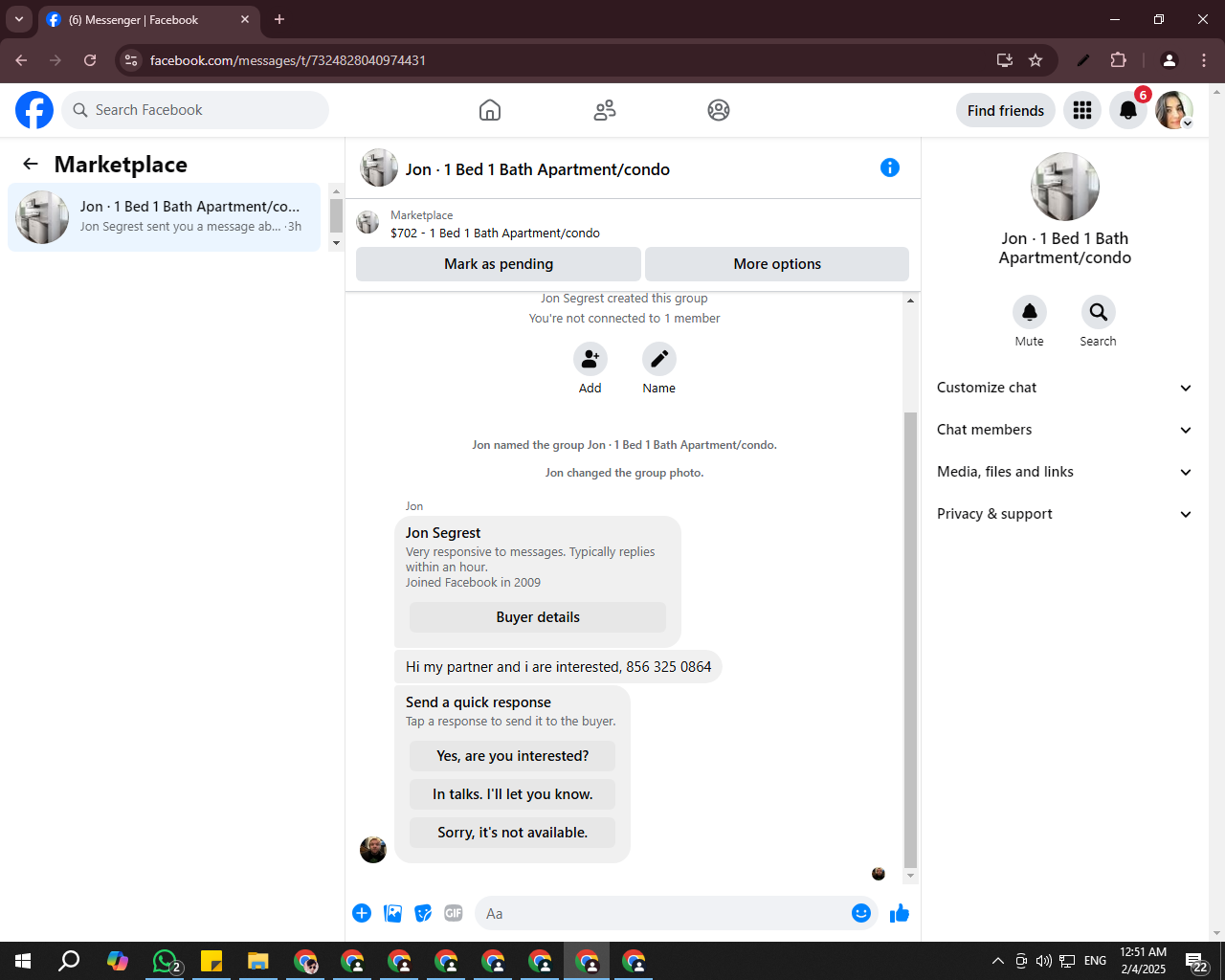Select the Jon conversation in Marketplace list
The image size is (1225, 980).
click(x=165, y=217)
